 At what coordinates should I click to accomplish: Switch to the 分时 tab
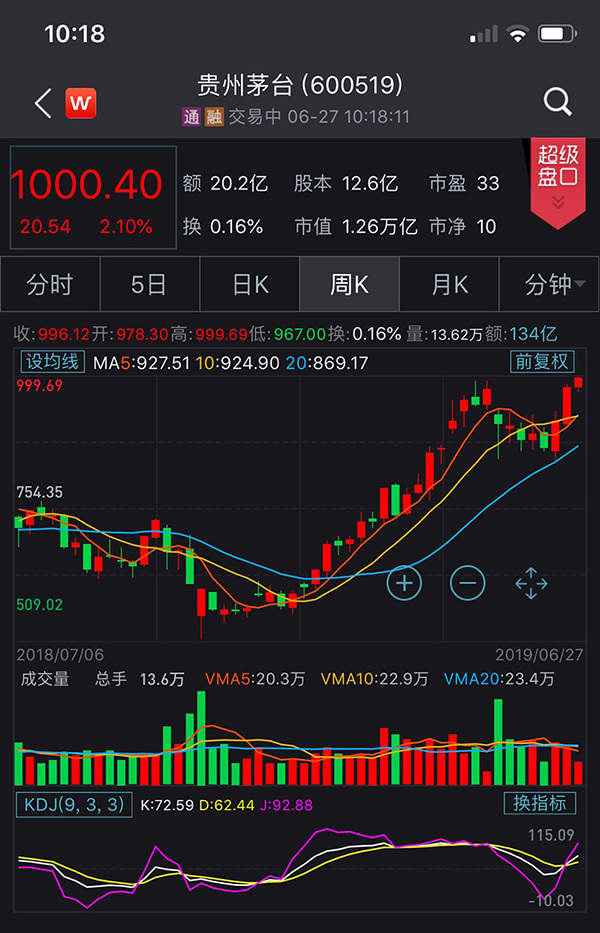50,285
